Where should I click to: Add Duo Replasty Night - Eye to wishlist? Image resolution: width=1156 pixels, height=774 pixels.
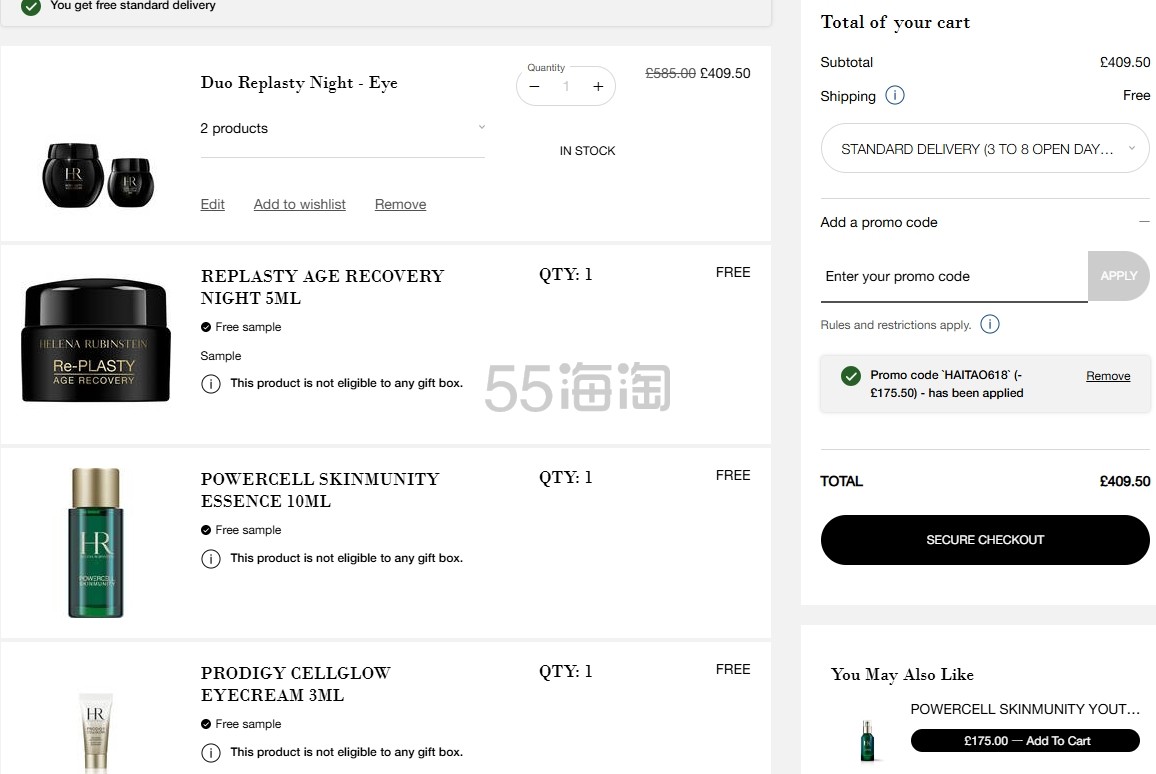tap(299, 204)
